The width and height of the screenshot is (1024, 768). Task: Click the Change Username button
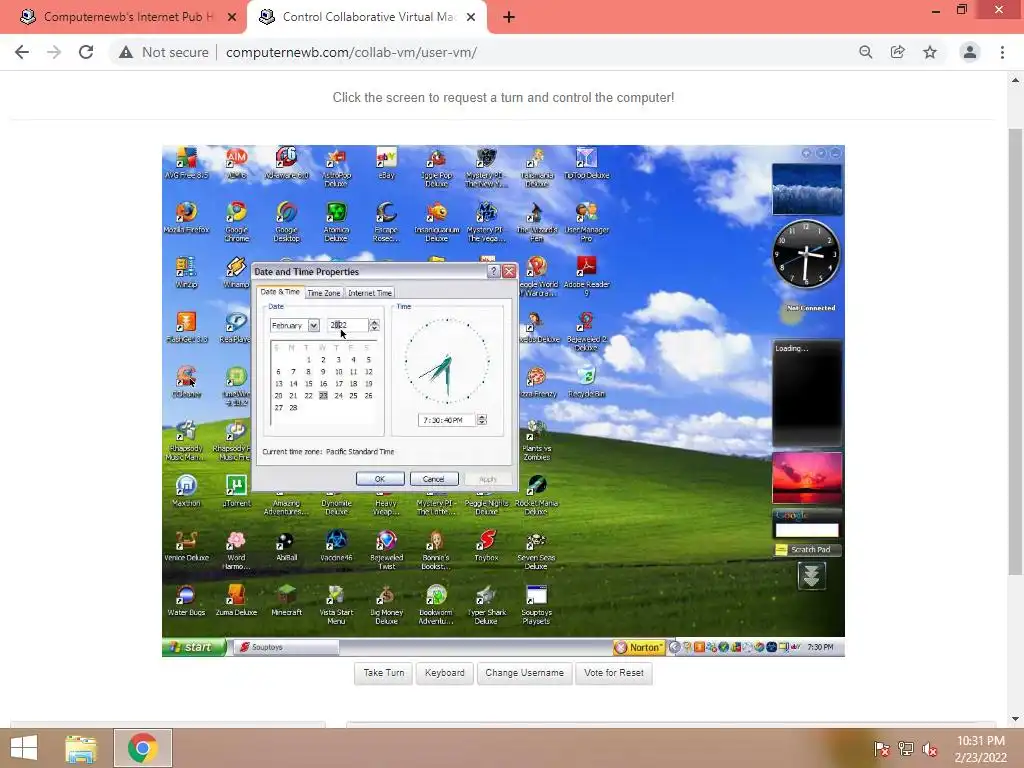[x=524, y=673]
